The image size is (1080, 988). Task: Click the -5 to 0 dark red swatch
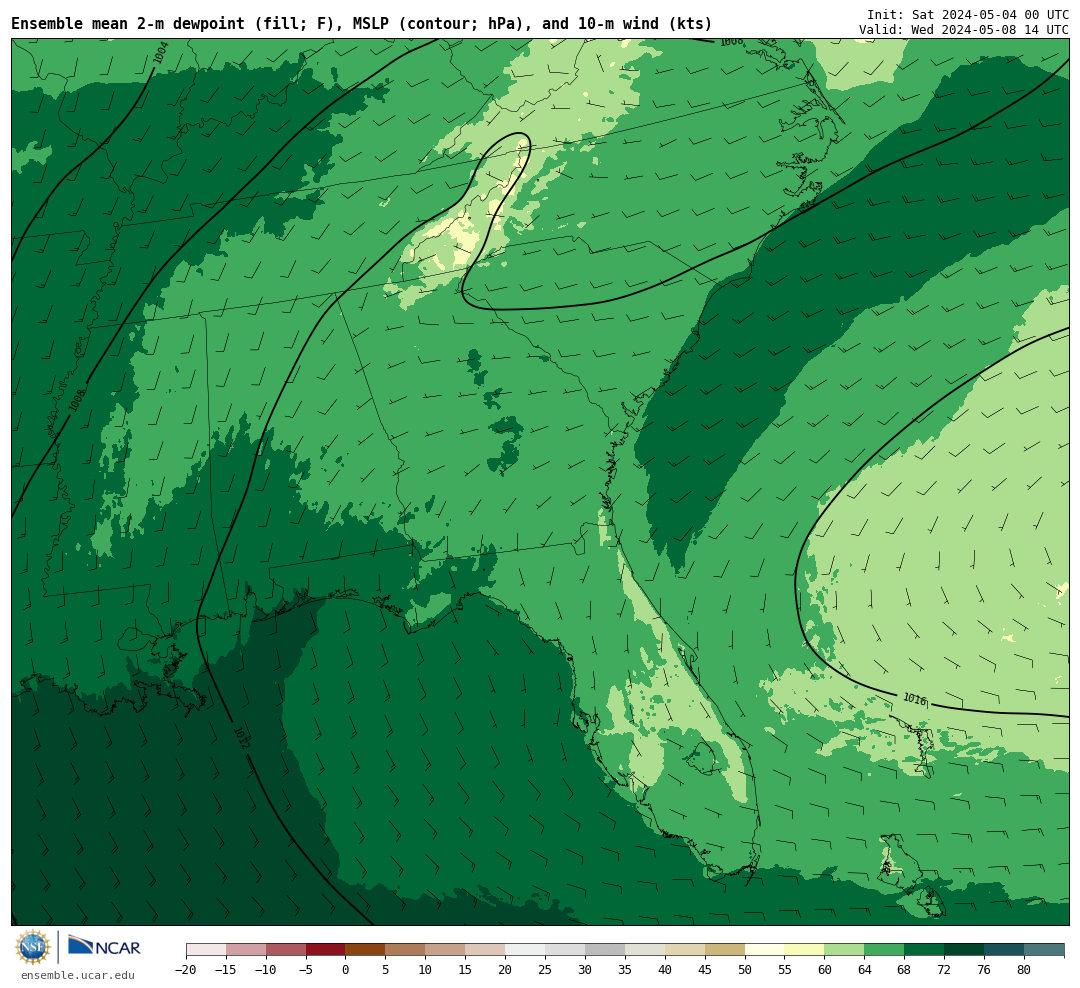pos(325,950)
